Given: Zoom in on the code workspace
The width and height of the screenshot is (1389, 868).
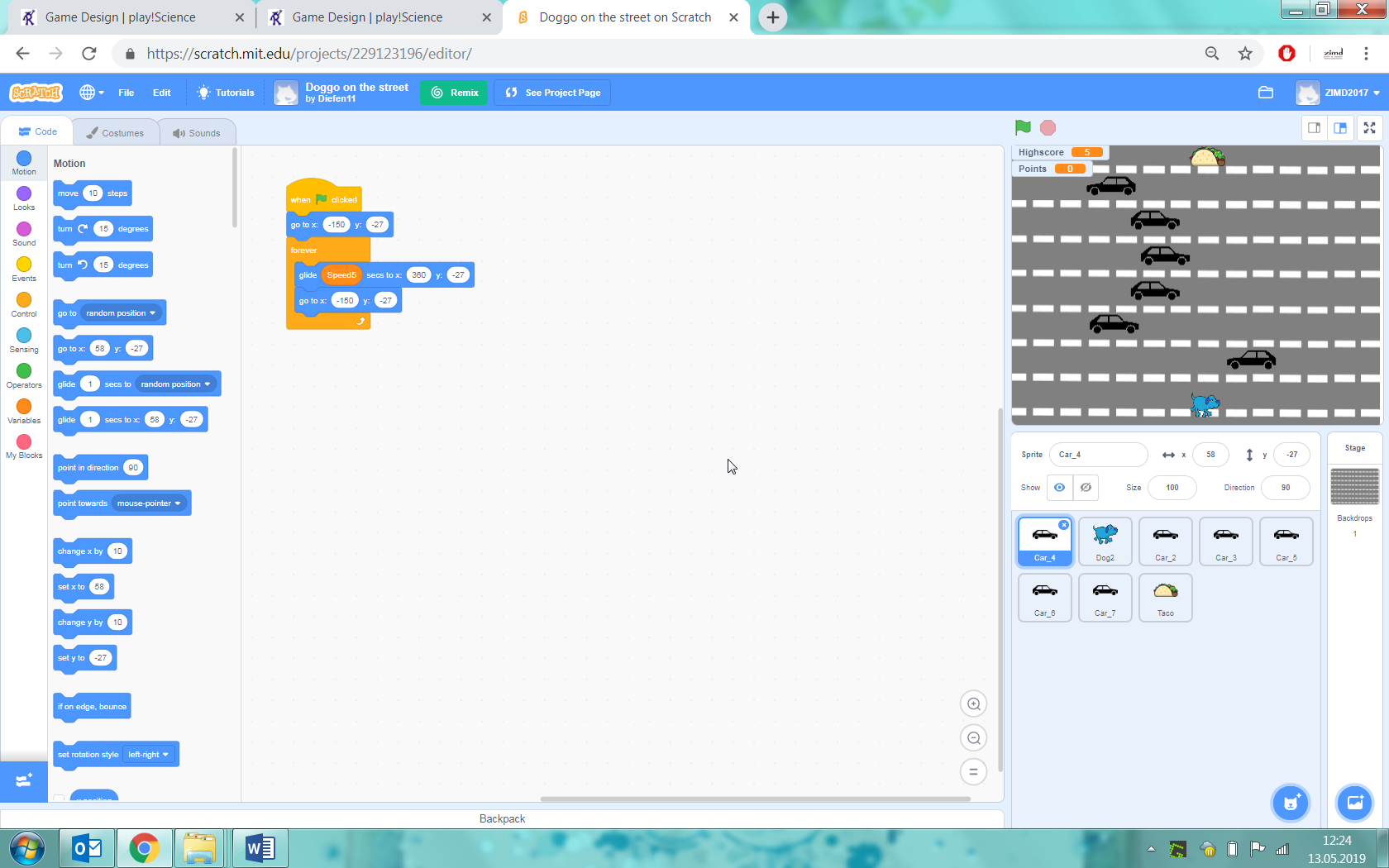Looking at the screenshot, I should 974,703.
